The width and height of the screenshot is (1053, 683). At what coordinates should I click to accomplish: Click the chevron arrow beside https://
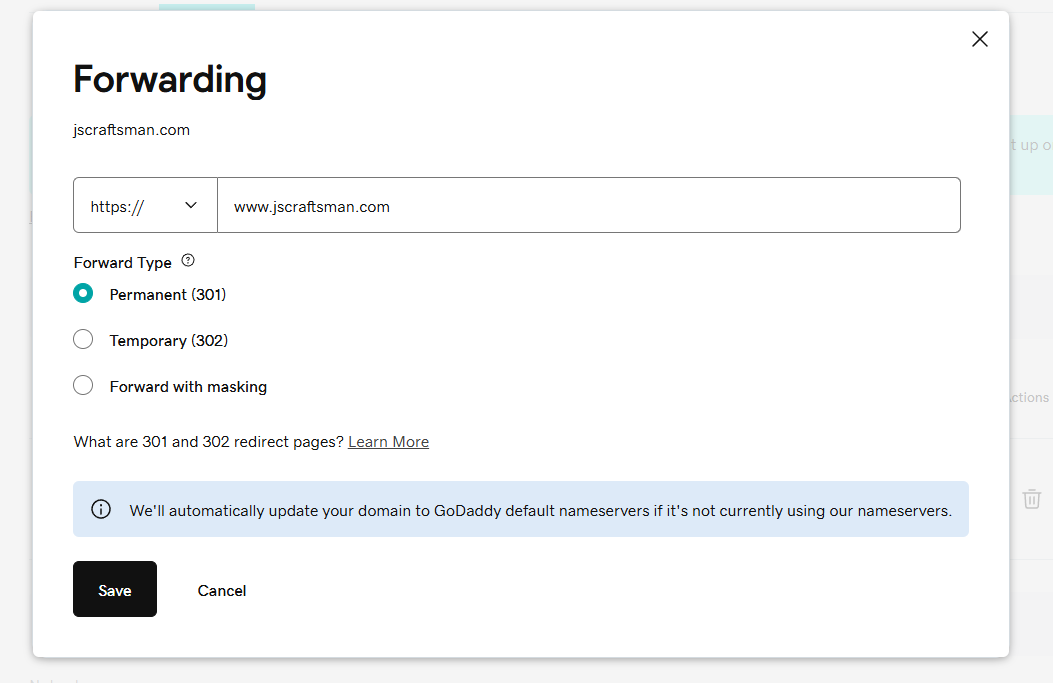(x=191, y=205)
